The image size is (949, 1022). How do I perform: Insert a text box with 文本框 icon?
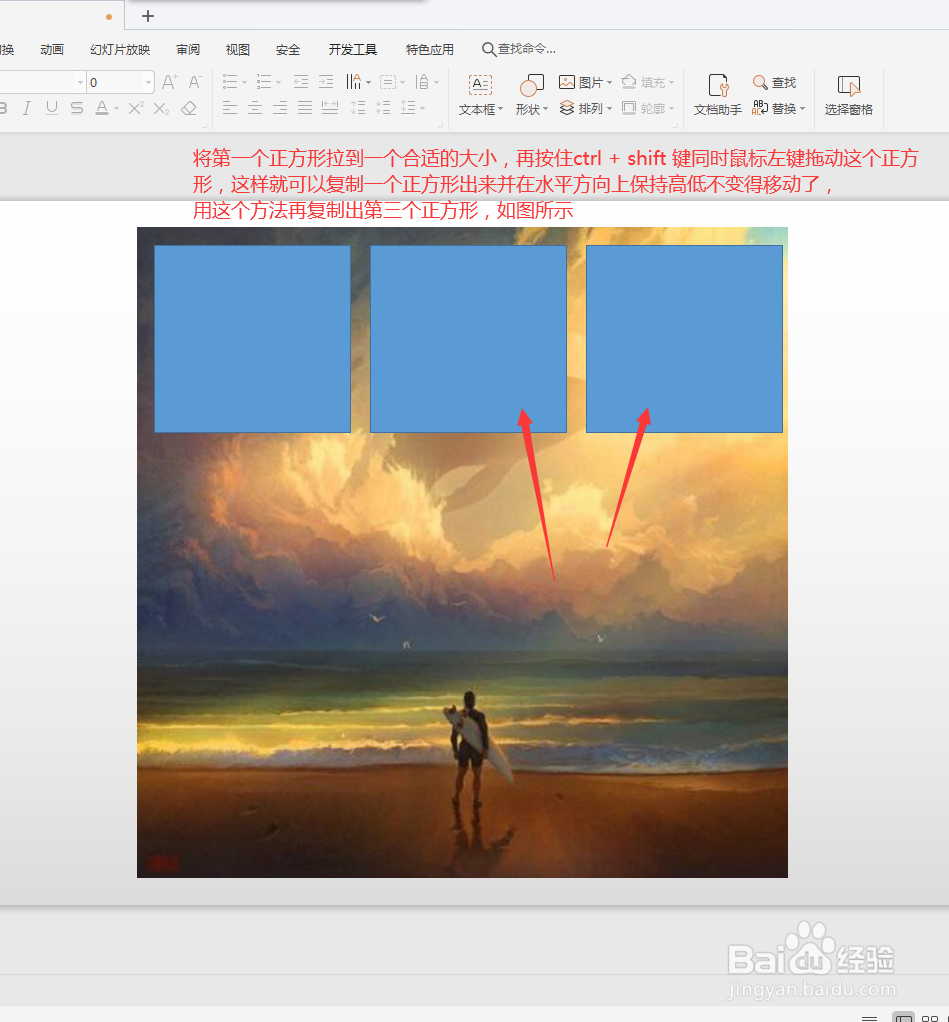[x=480, y=85]
